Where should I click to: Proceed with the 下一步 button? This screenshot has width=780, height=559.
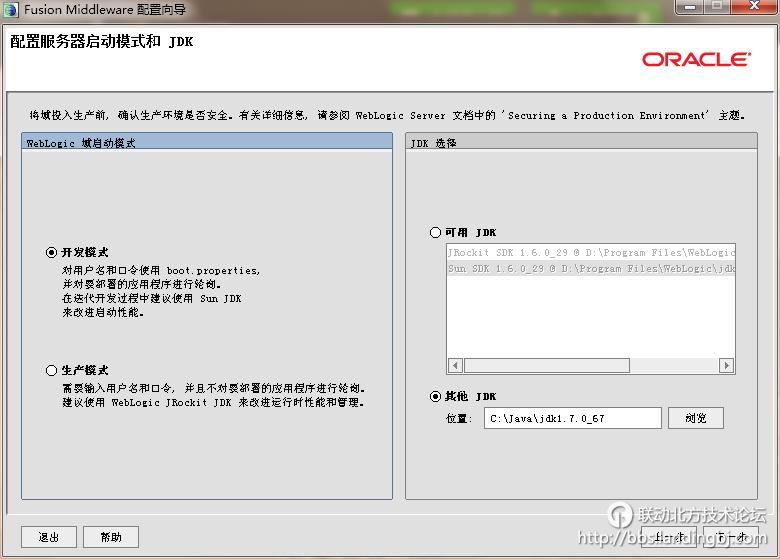pyautogui.click(x=731, y=537)
